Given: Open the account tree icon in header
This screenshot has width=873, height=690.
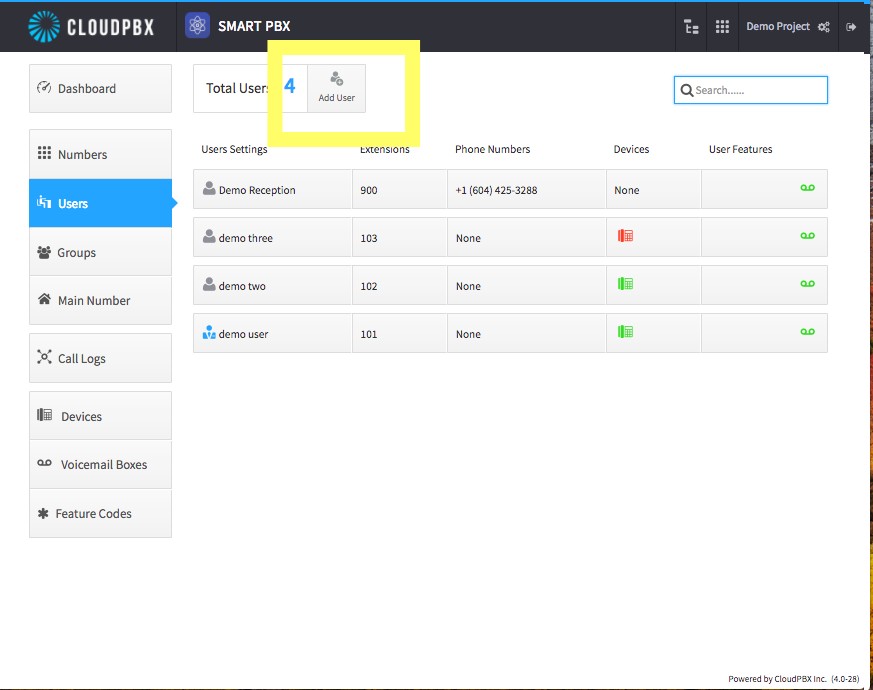Looking at the screenshot, I should pos(691,27).
